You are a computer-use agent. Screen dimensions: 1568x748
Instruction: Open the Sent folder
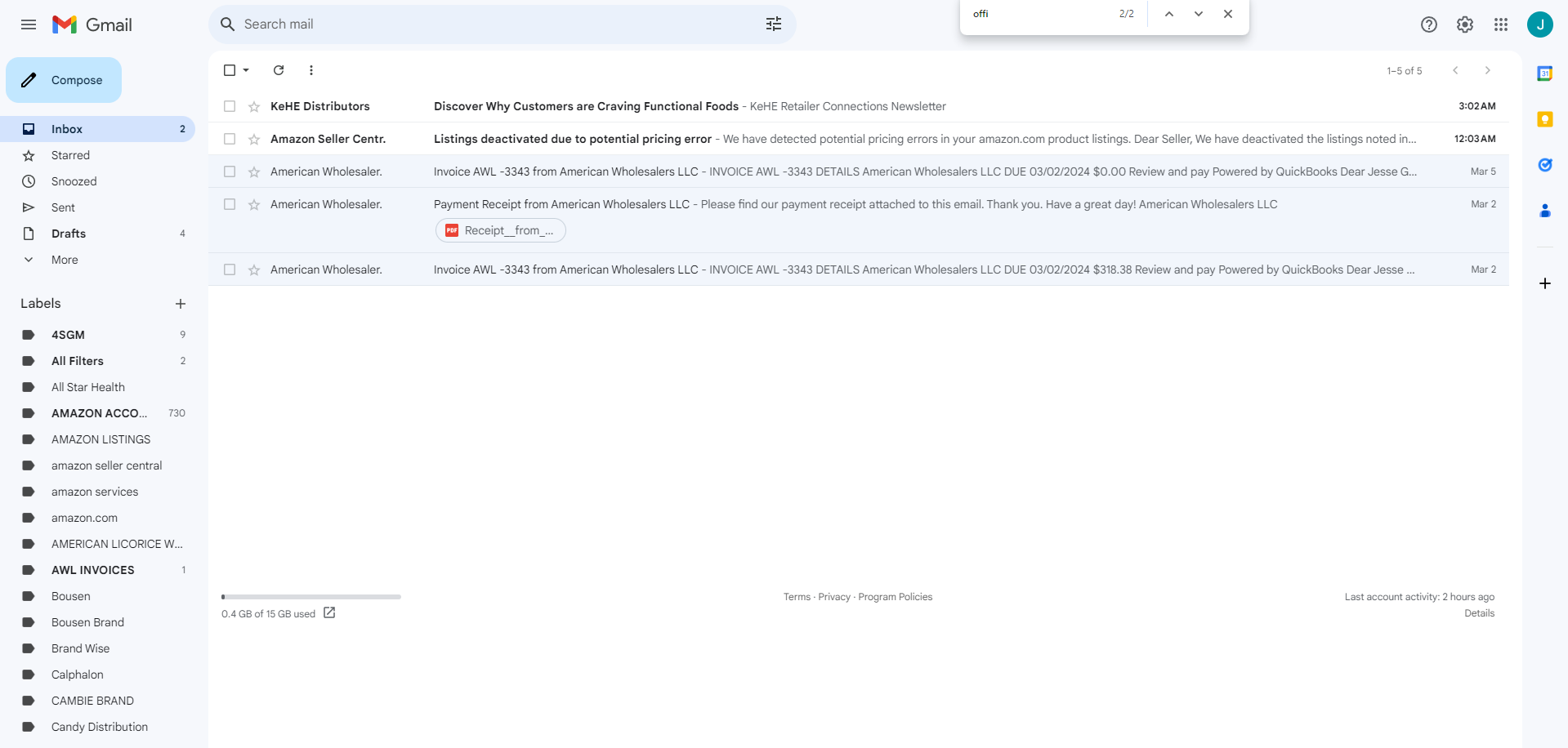(x=98, y=207)
